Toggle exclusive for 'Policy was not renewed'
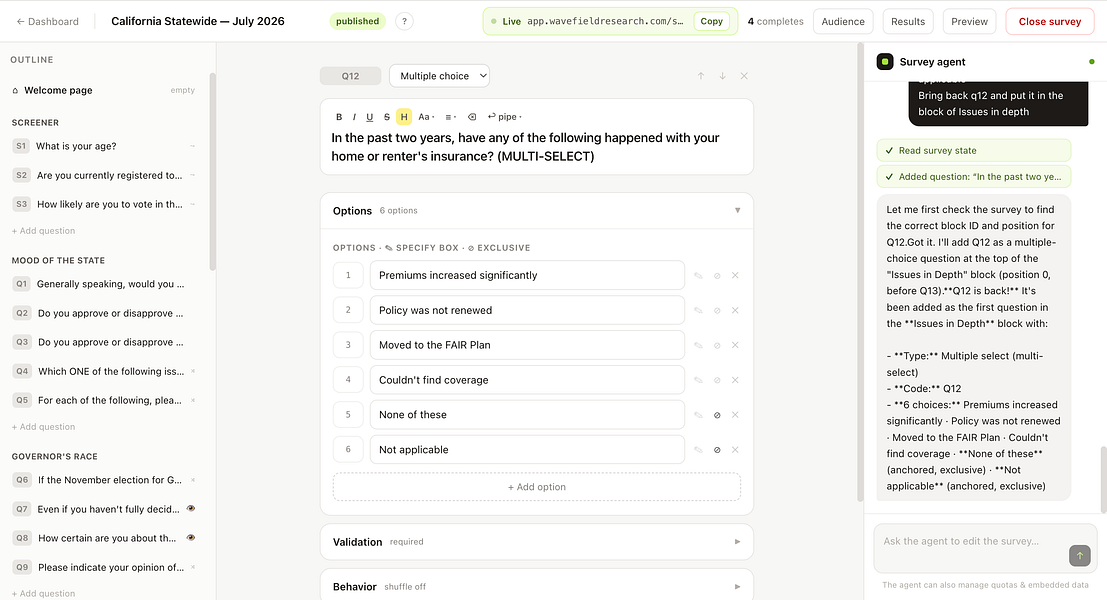 click(717, 311)
